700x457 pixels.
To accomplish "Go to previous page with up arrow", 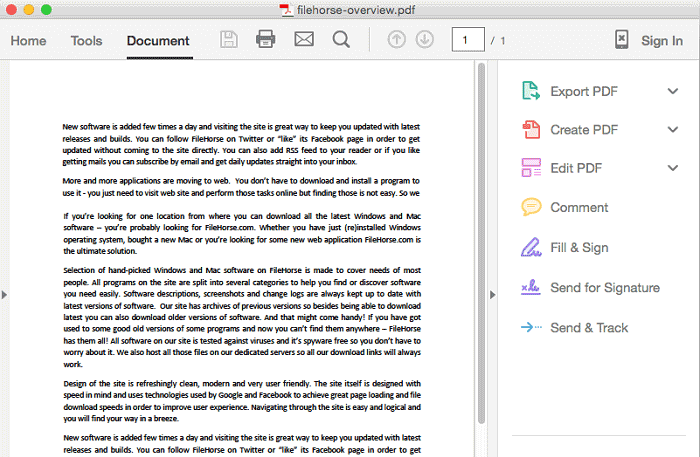I will click(x=397, y=40).
